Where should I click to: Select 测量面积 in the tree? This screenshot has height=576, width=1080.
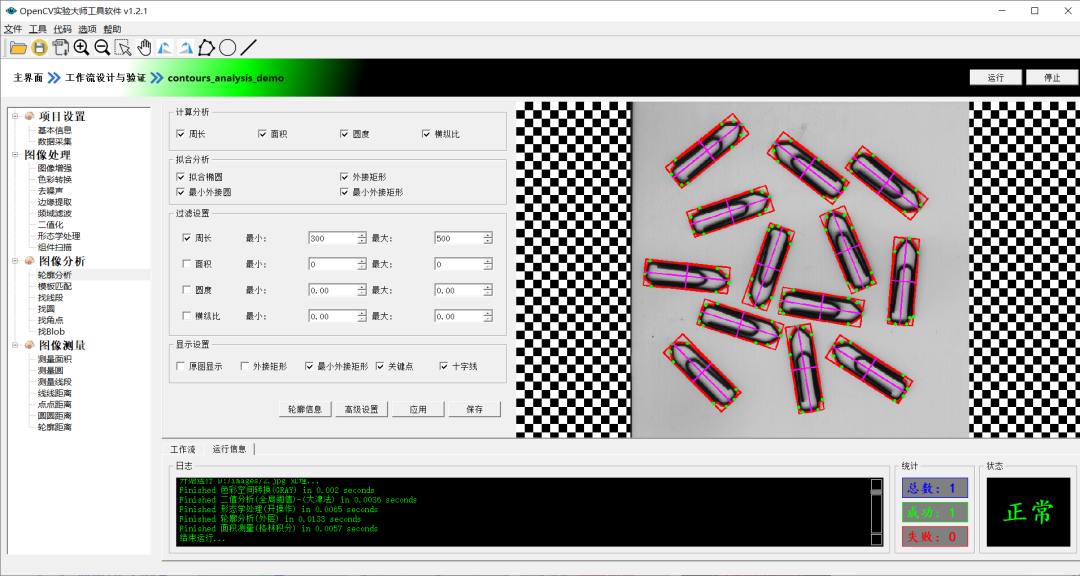pos(55,359)
